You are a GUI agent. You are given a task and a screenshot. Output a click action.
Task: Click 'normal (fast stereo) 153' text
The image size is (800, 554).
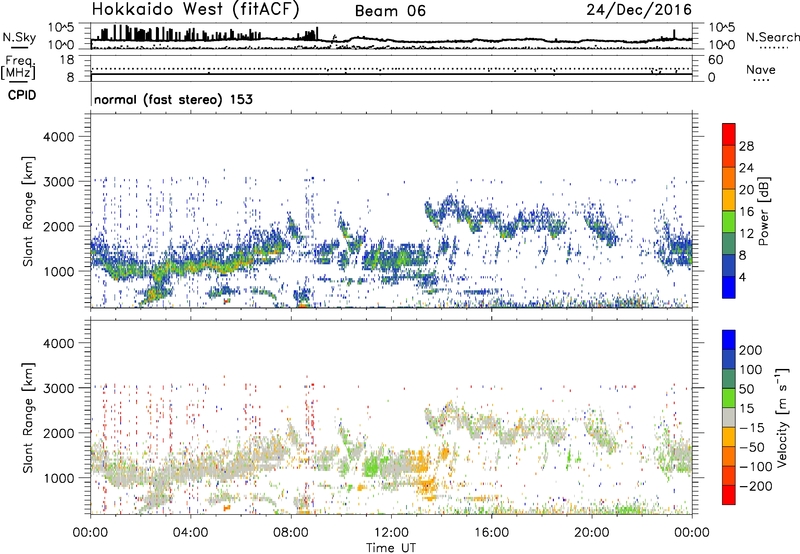(x=173, y=99)
